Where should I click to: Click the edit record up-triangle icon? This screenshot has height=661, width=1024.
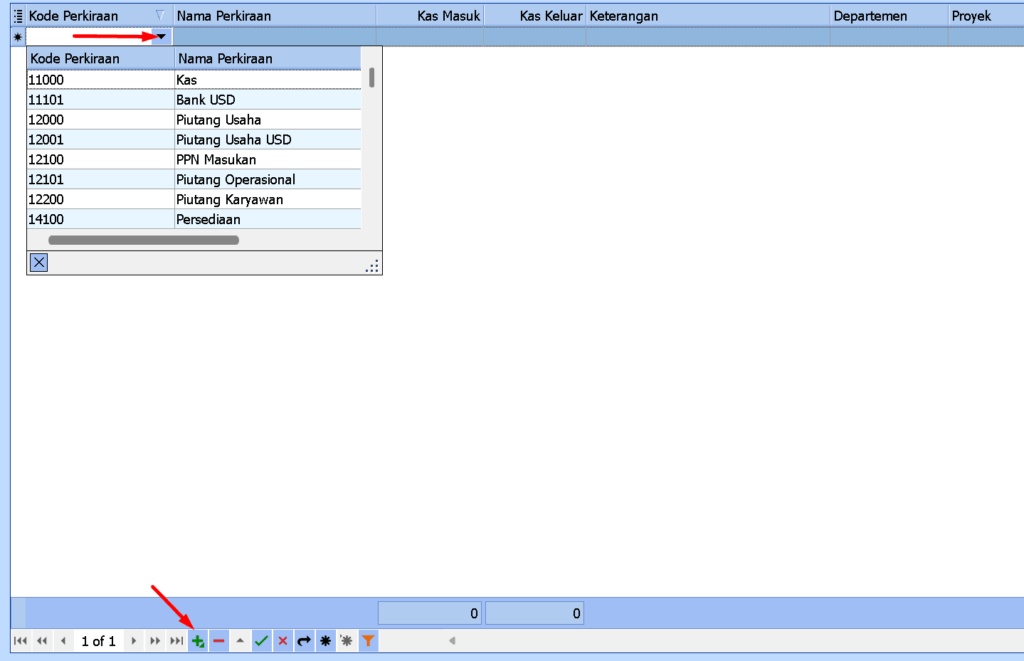pyautogui.click(x=240, y=641)
